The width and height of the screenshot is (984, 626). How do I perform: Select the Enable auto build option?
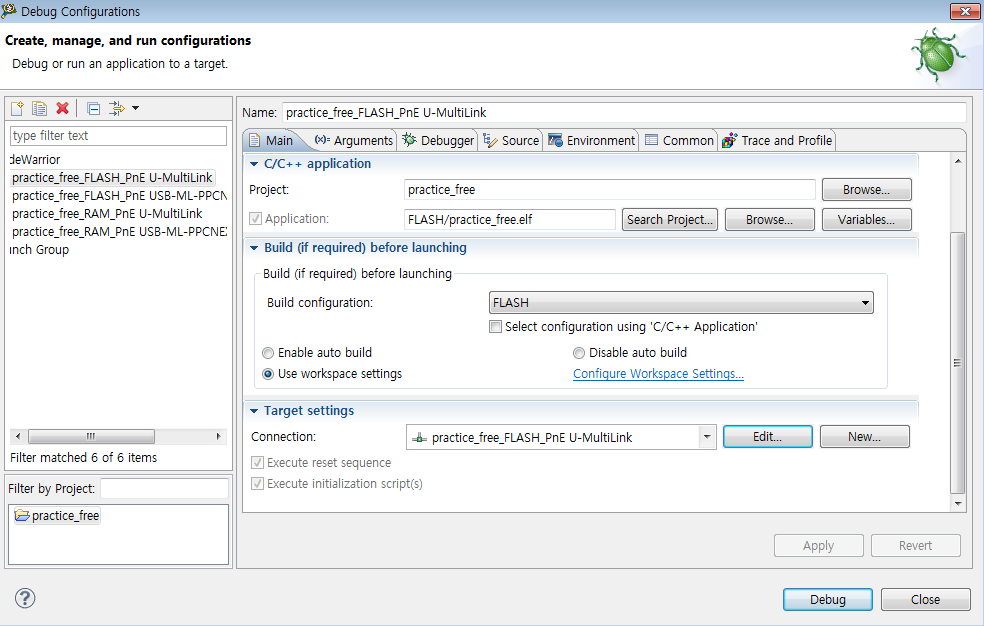[268, 353]
